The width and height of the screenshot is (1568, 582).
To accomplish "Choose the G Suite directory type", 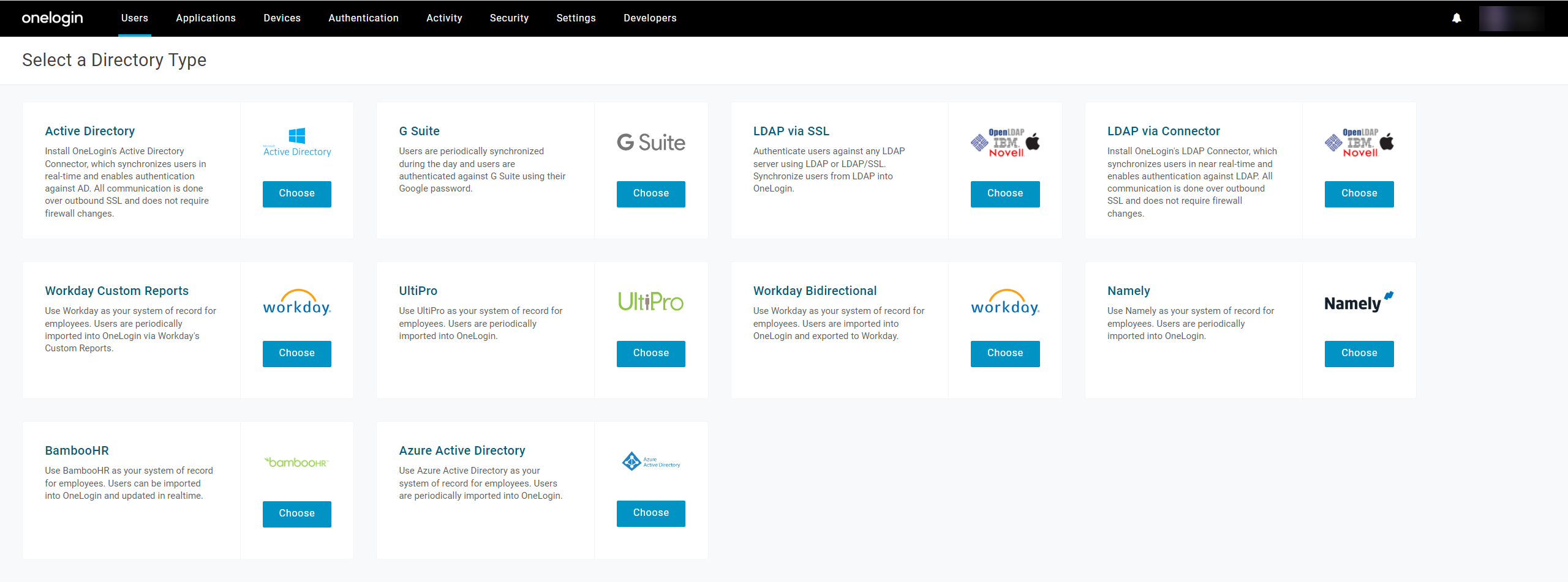I will coord(651,194).
